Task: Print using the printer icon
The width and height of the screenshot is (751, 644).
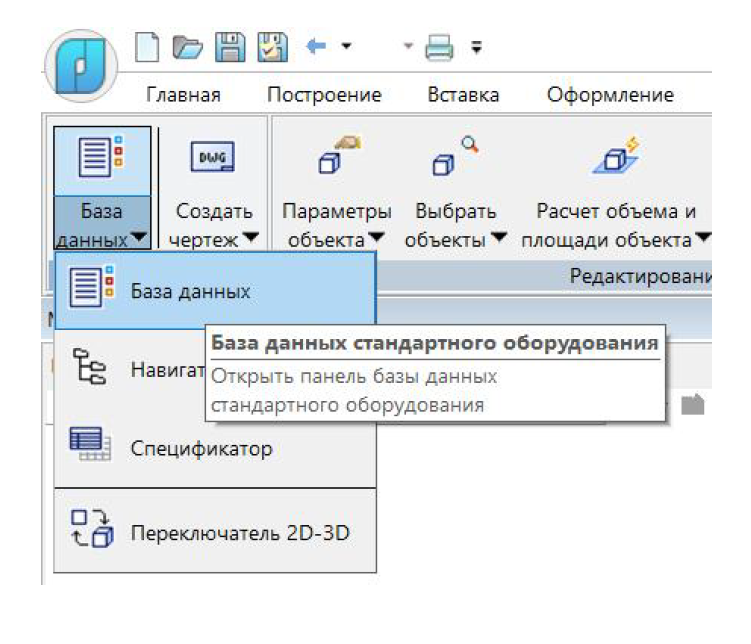Action: [x=439, y=47]
